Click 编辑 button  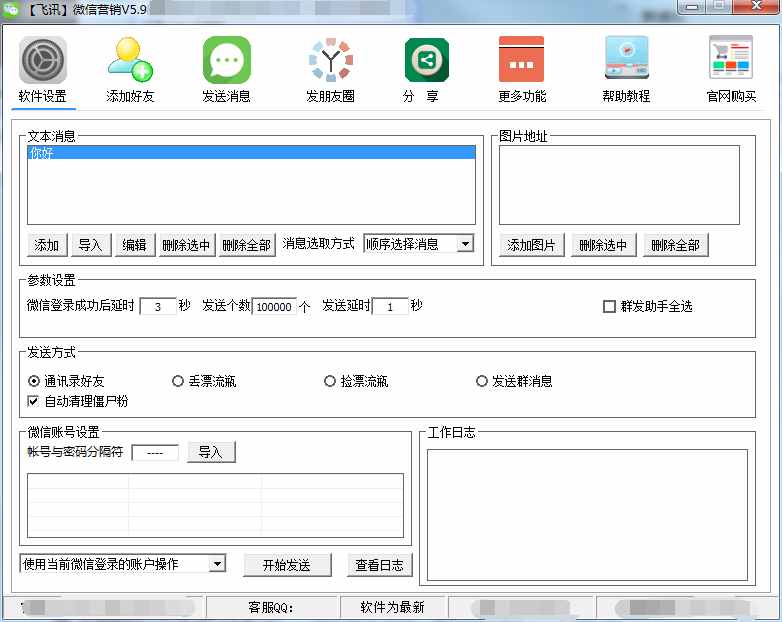click(135, 245)
